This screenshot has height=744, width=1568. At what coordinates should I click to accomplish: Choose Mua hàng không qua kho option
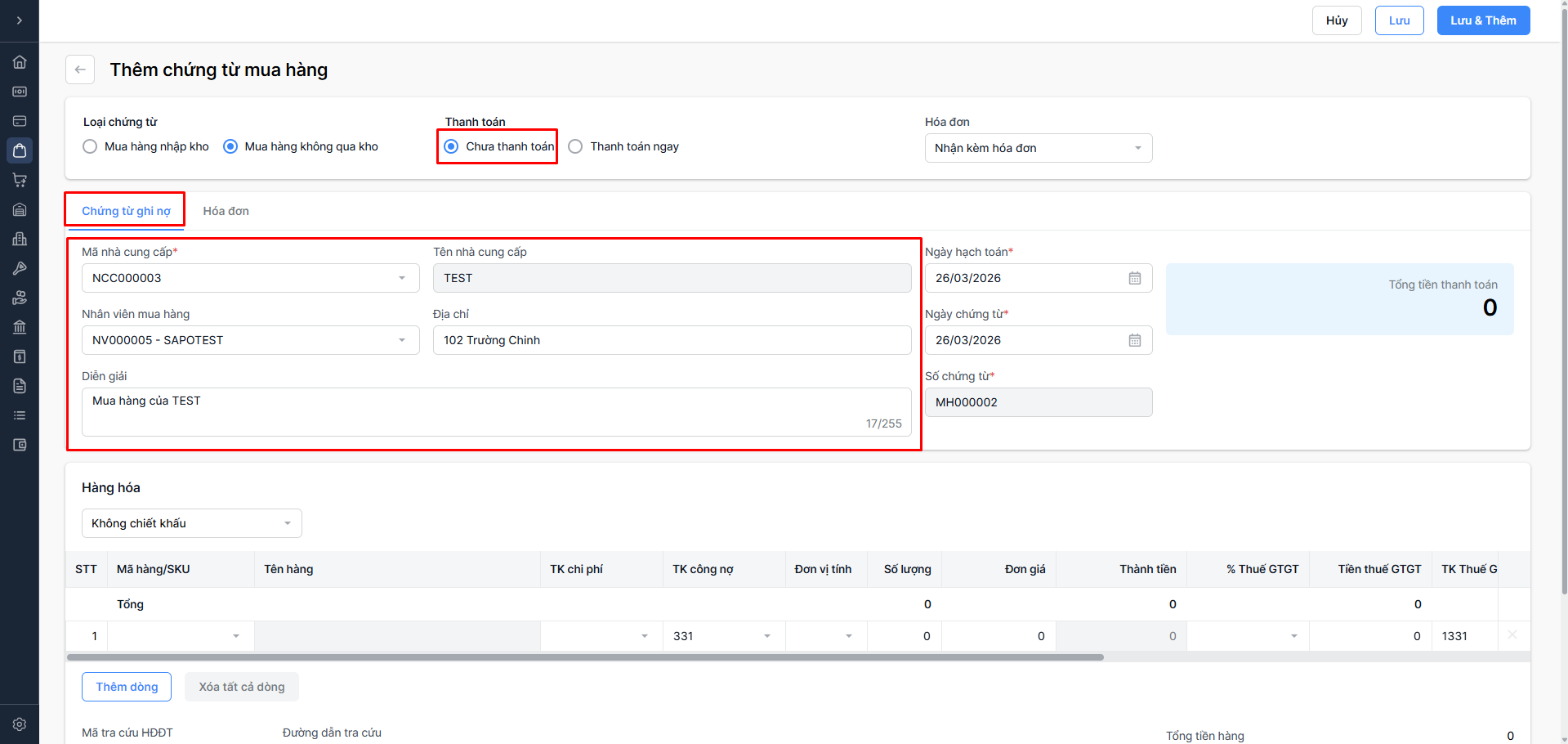pos(230,146)
